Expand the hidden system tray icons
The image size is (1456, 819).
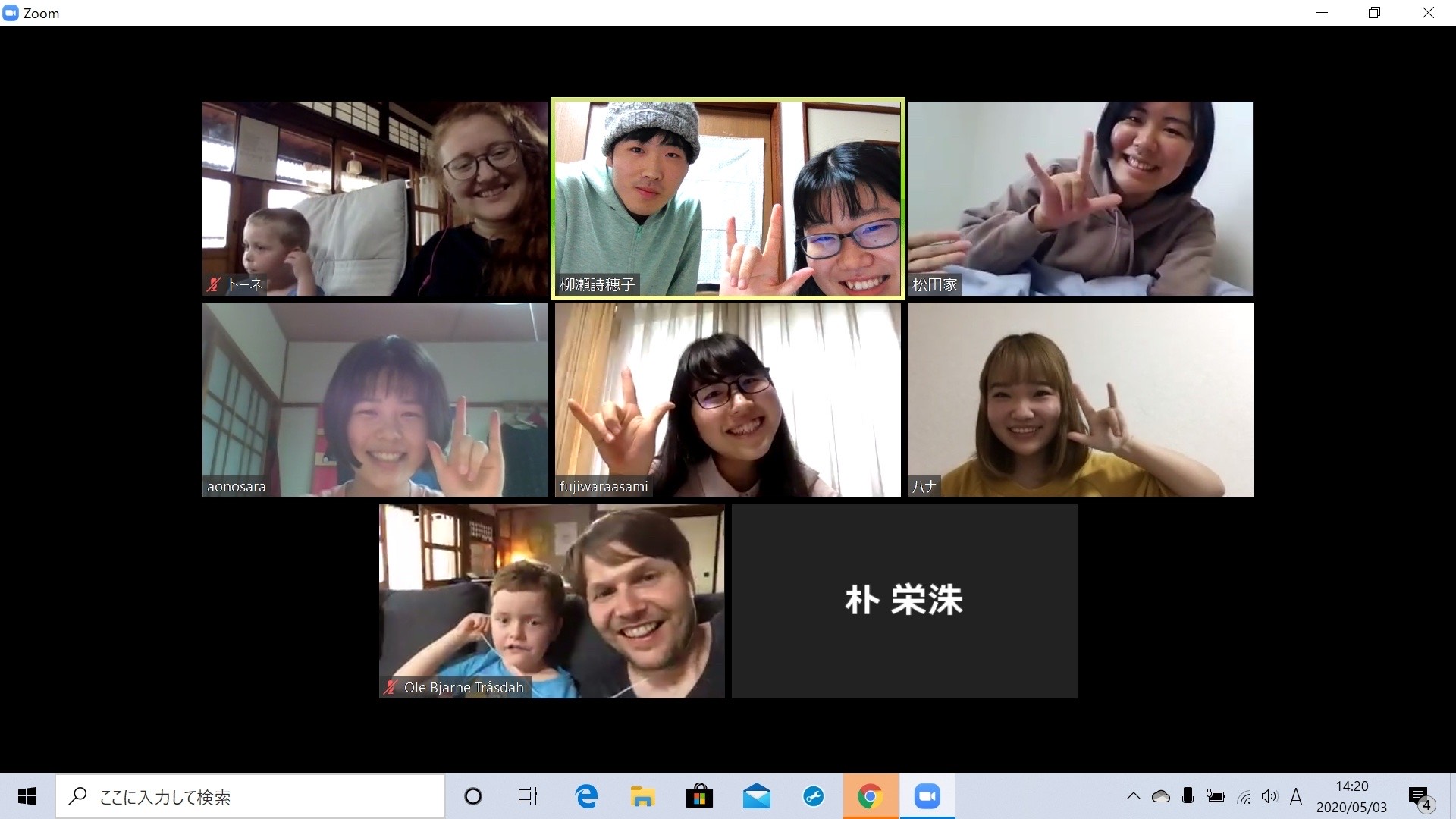click(x=1133, y=796)
